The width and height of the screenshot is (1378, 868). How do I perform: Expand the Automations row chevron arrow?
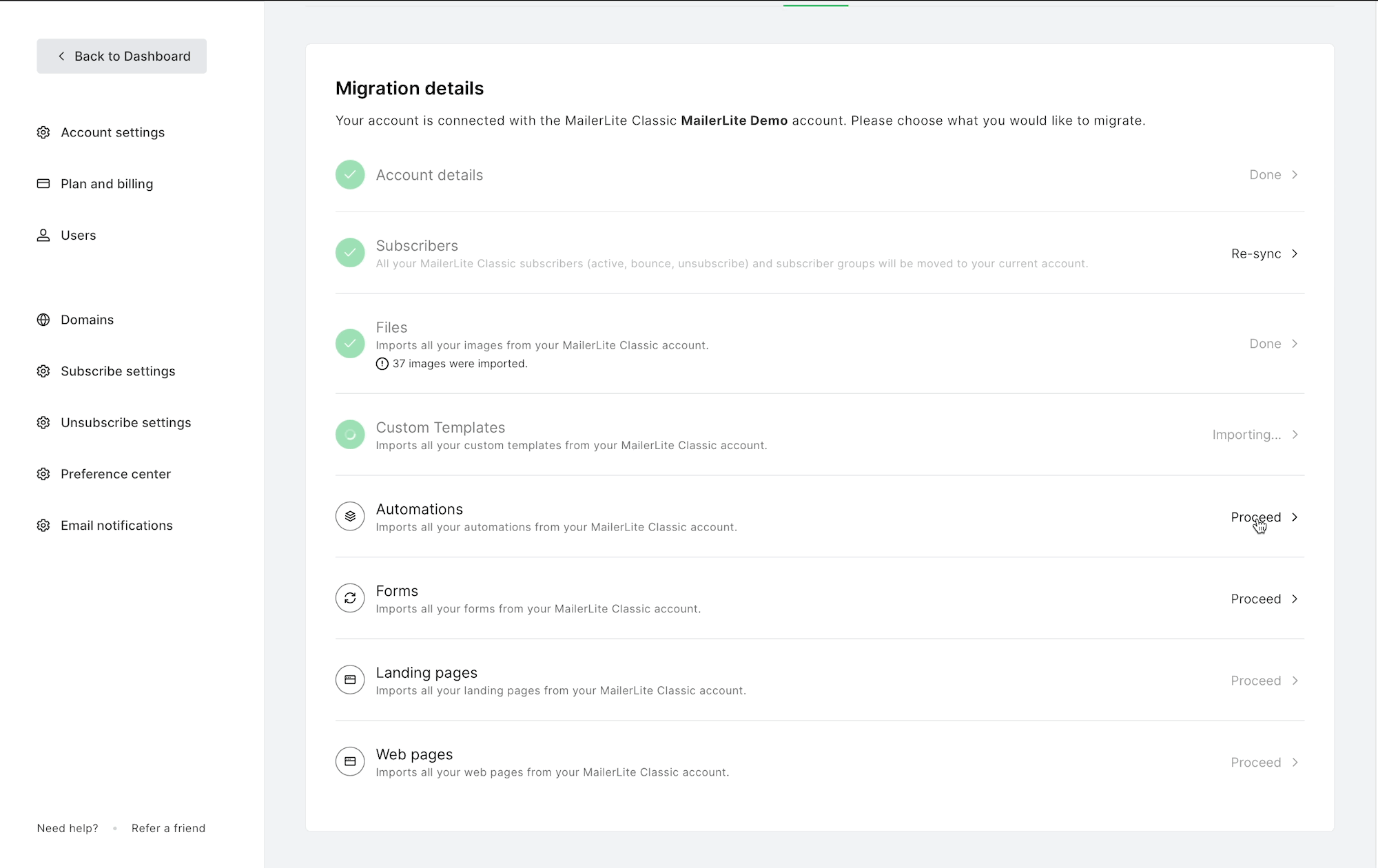(x=1295, y=517)
